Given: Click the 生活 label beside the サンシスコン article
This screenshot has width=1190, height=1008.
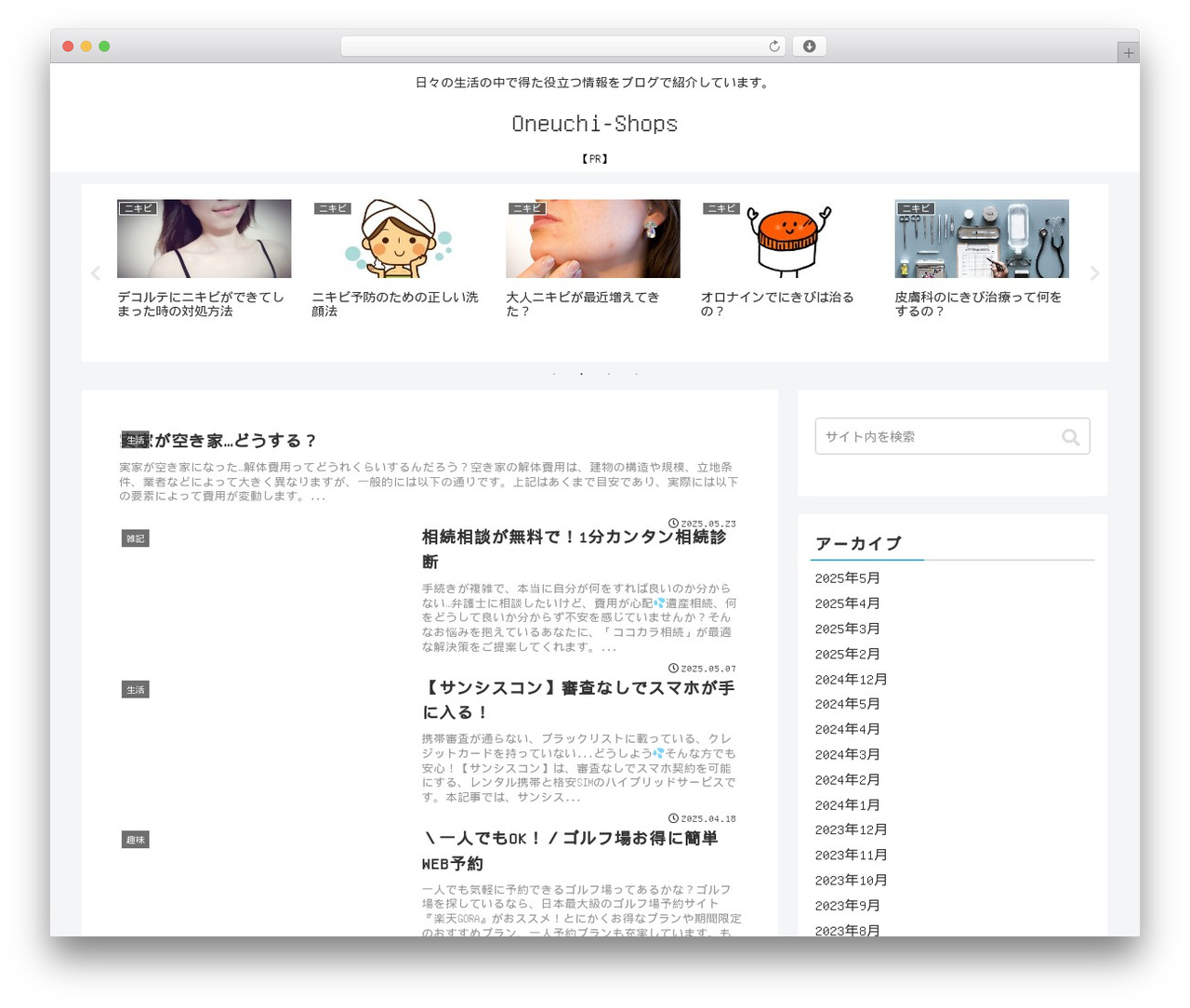Looking at the screenshot, I should (136, 689).
